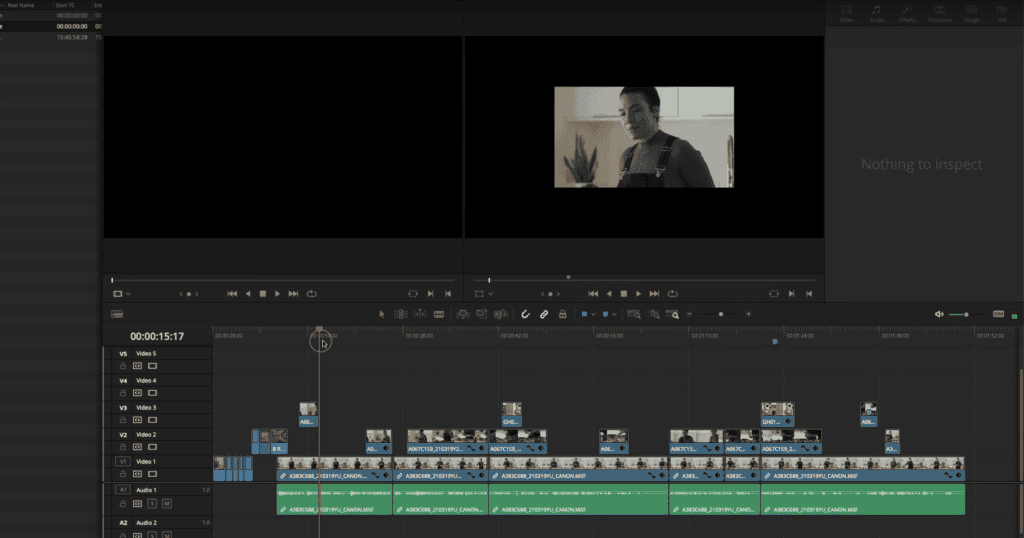Click Mark Out in the timeline viewer
The width and height of the screenshot is (1024, 538).
pyautogui.click(x=809, y=294)
